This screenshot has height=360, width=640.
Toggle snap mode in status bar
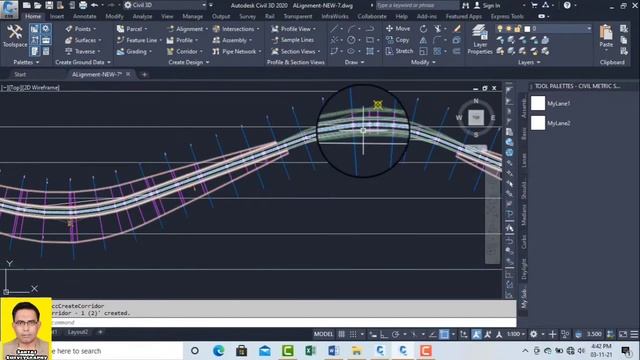[353, 334]
